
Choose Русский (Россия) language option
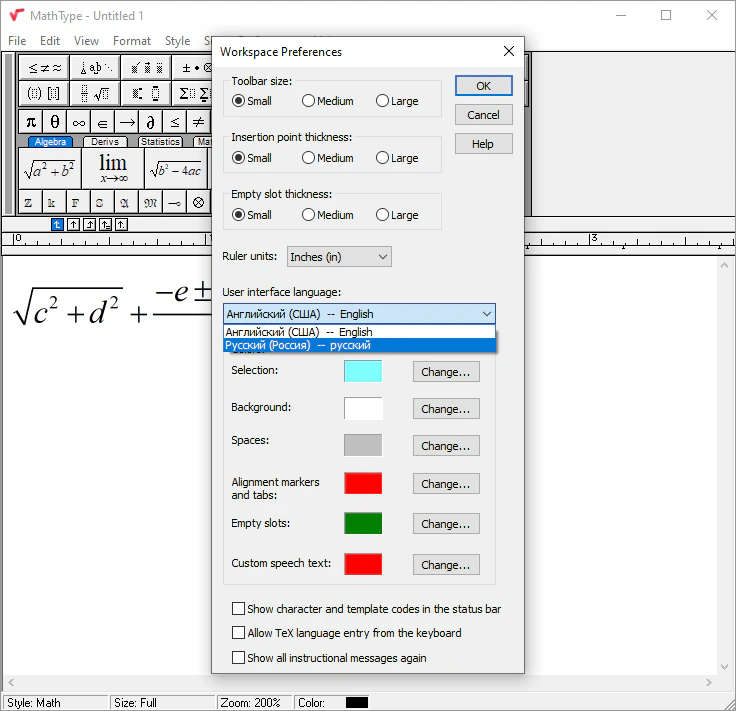[x=360, y=345]
